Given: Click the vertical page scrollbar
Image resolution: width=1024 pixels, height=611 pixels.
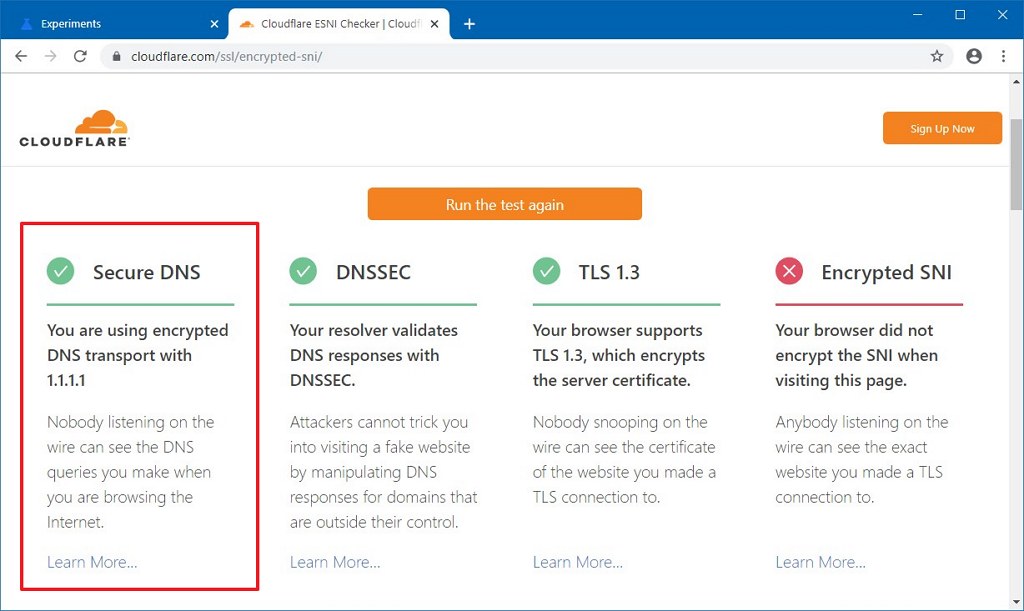Looking at the screenshot, I should click(x=1016, y=170).
